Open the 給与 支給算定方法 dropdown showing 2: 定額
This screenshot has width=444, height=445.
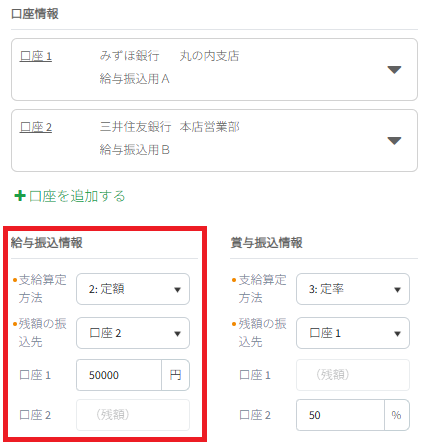[133, 289]
